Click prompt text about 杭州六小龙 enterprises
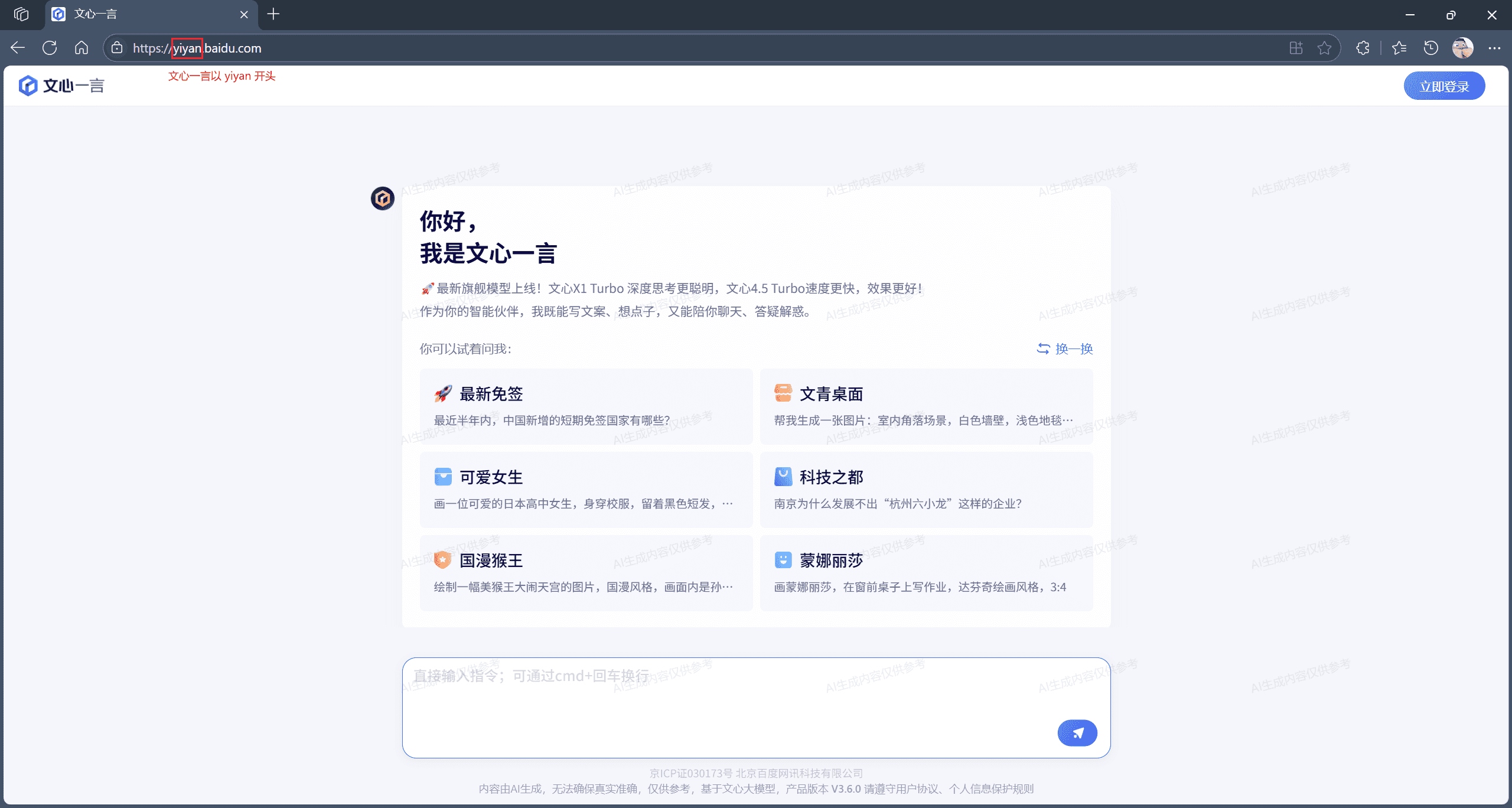The width and height of the screenshot is (1512, 808). coord(898,504)
